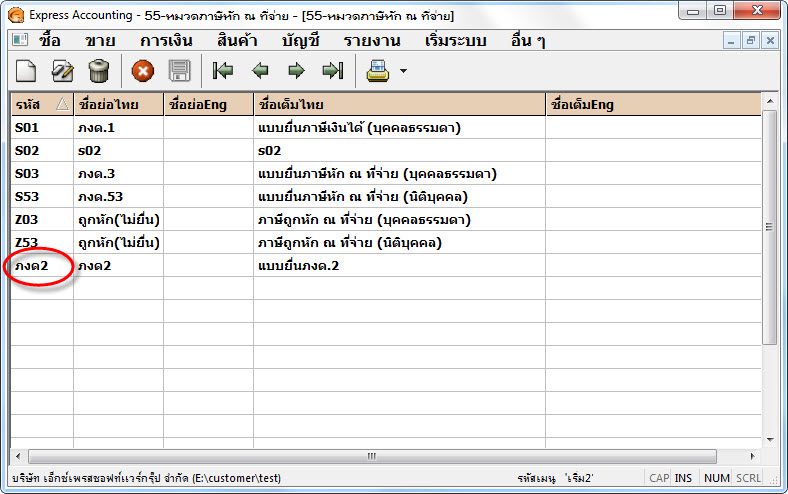Viewport: 788px width, 494px height.
Task: Click the save floppy disk icon
Action: 179,71
